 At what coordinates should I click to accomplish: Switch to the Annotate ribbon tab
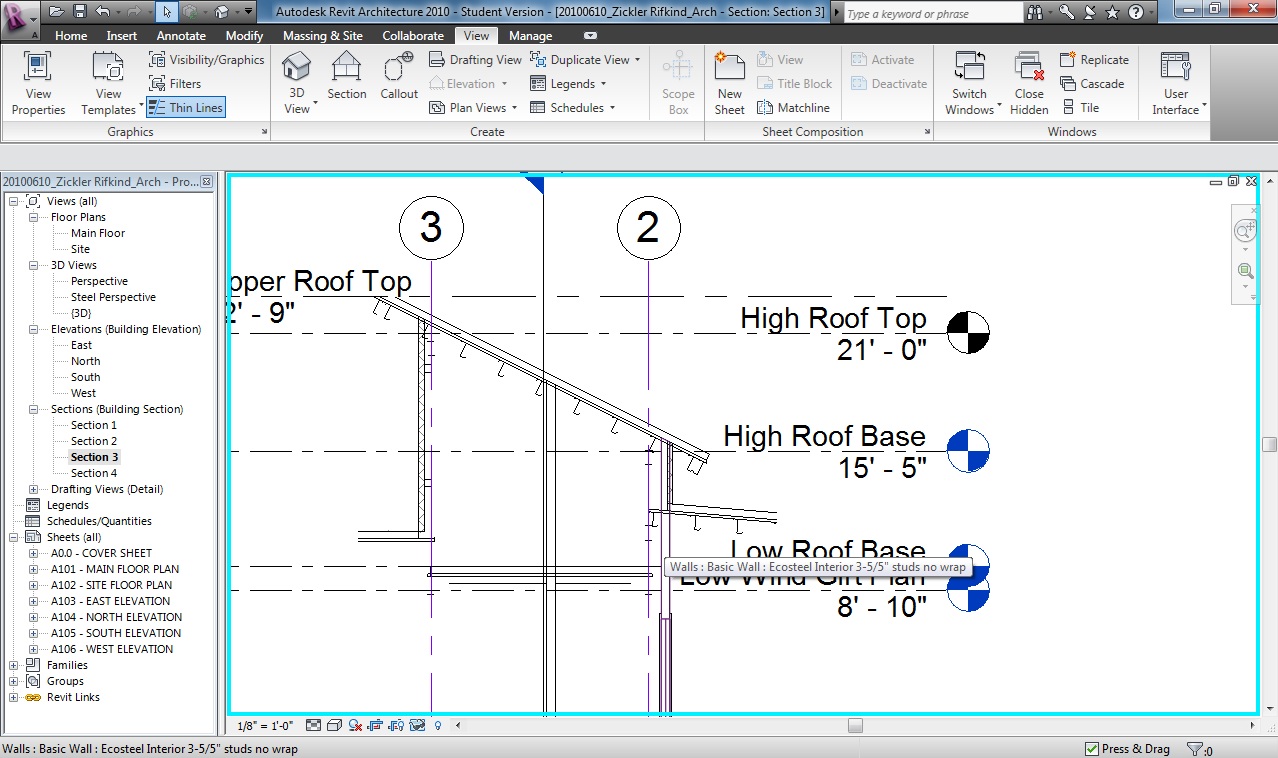tap(181, 36)
